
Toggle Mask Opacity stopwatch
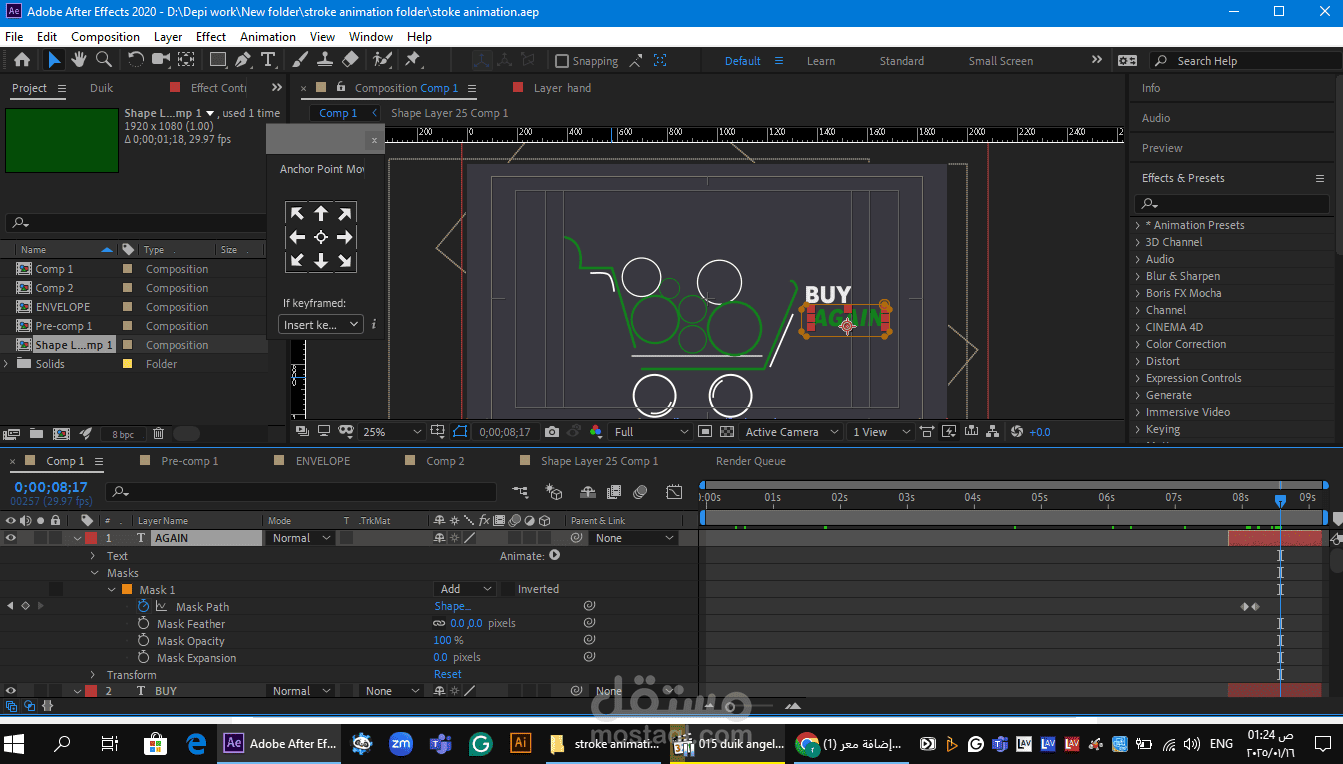(143, 641)
